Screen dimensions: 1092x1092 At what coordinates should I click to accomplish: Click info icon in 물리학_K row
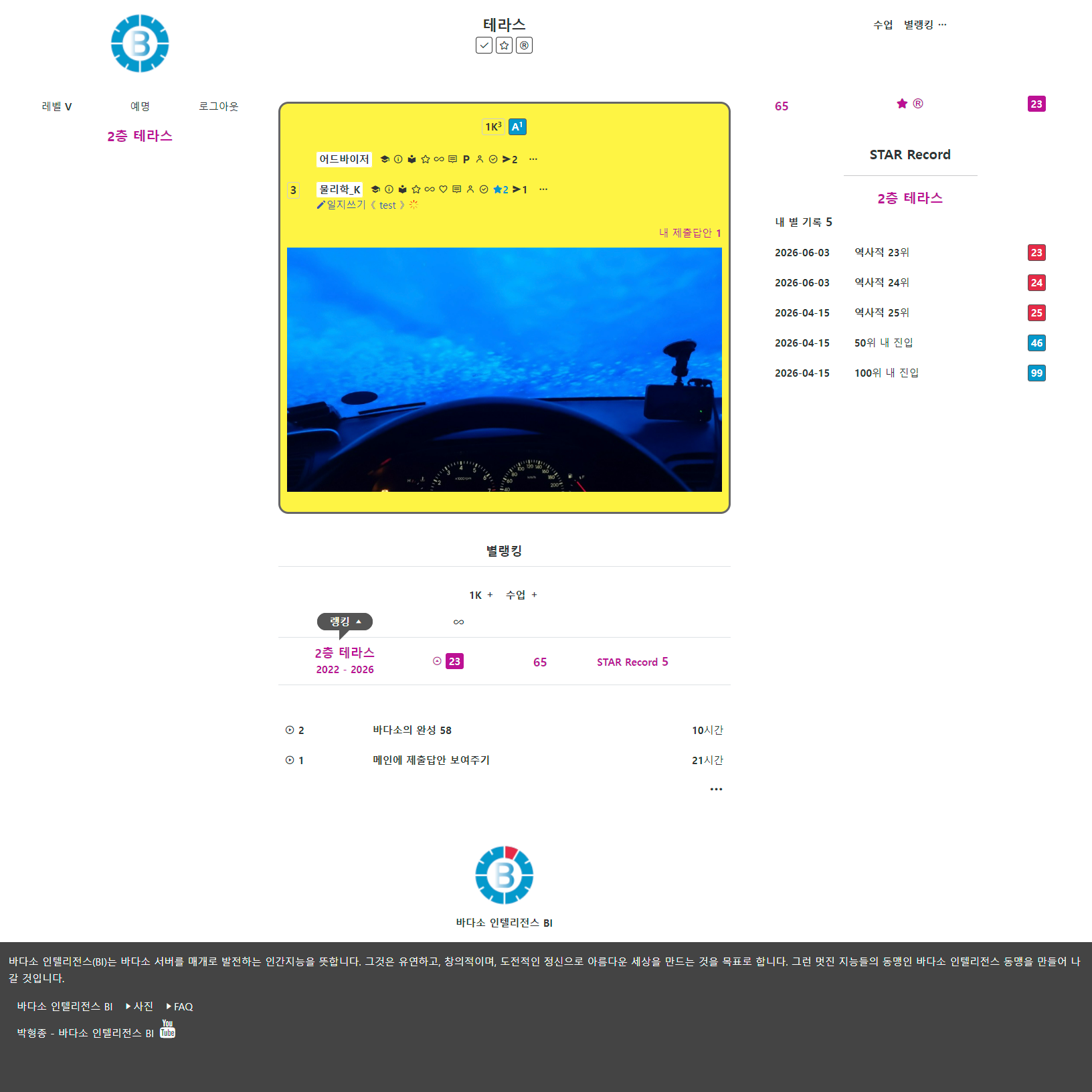point(389,189)
